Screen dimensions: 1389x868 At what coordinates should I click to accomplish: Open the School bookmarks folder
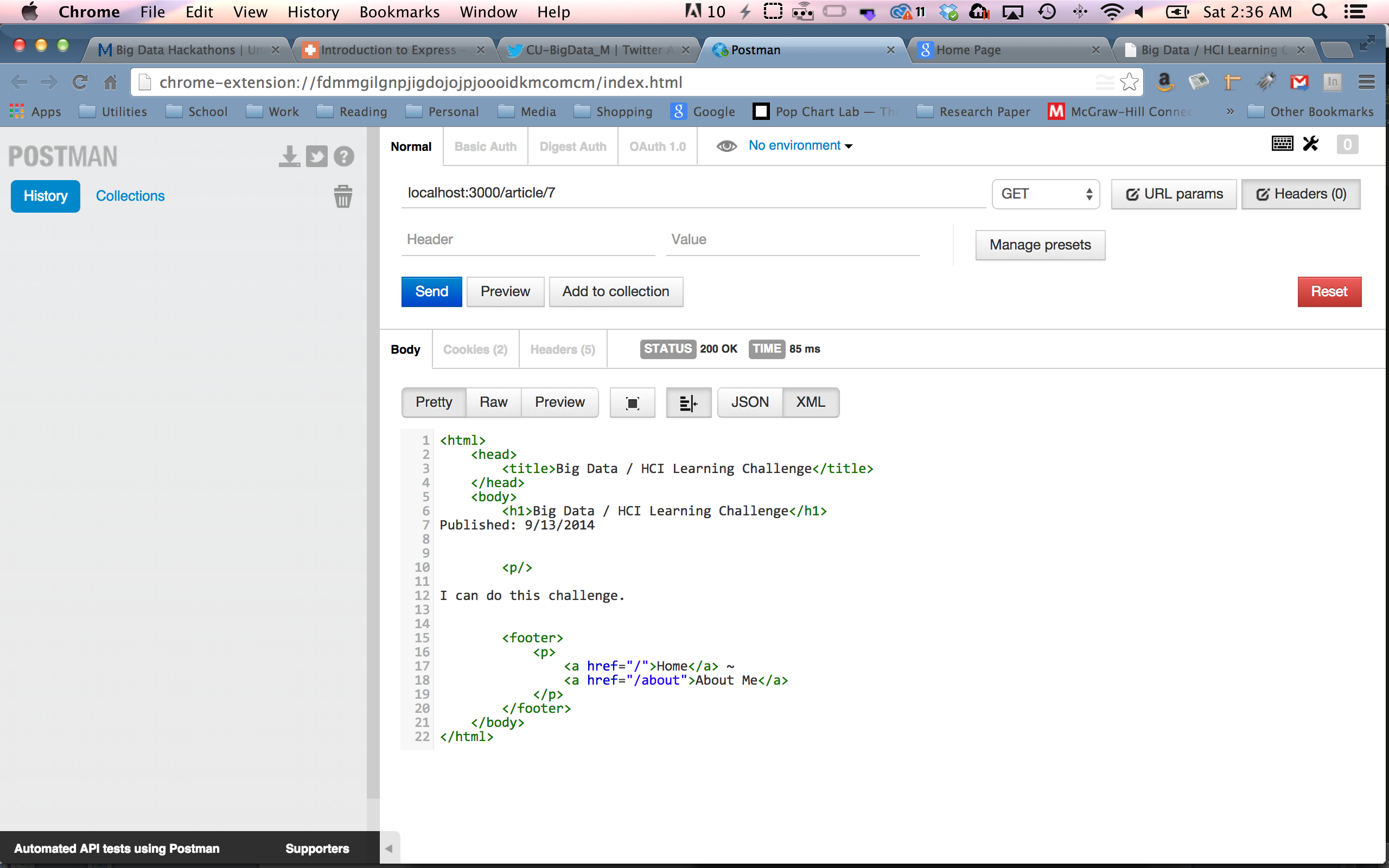(x=197, y=111)
